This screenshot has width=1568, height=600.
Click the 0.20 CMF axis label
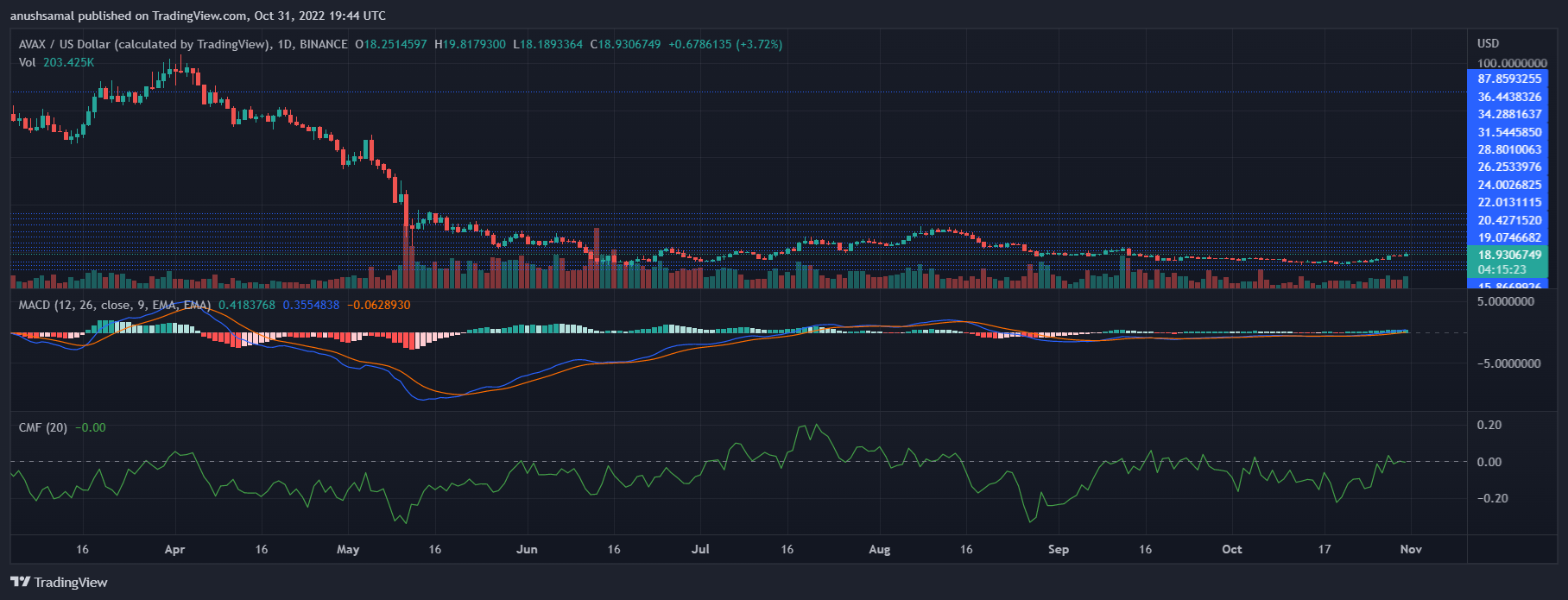(x=1489, y=425)
